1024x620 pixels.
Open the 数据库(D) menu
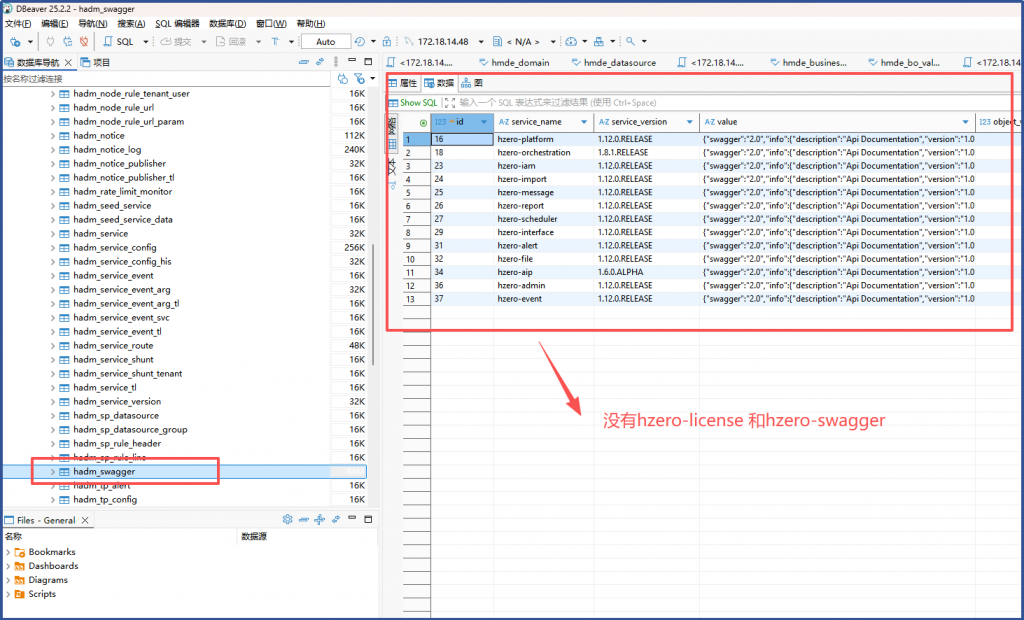click(228, 23)
